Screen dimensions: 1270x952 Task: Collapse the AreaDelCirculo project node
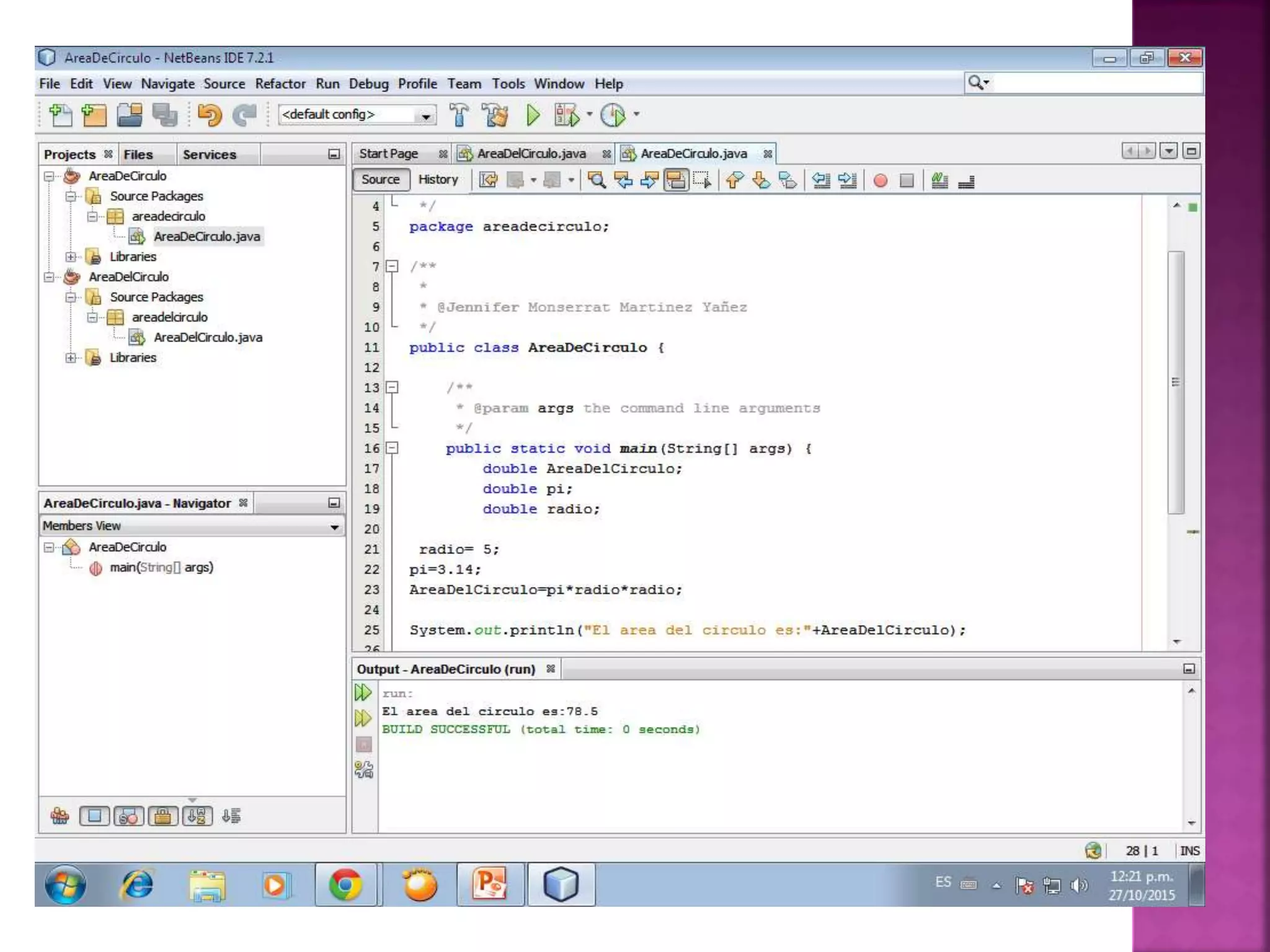tap(49, 277)
